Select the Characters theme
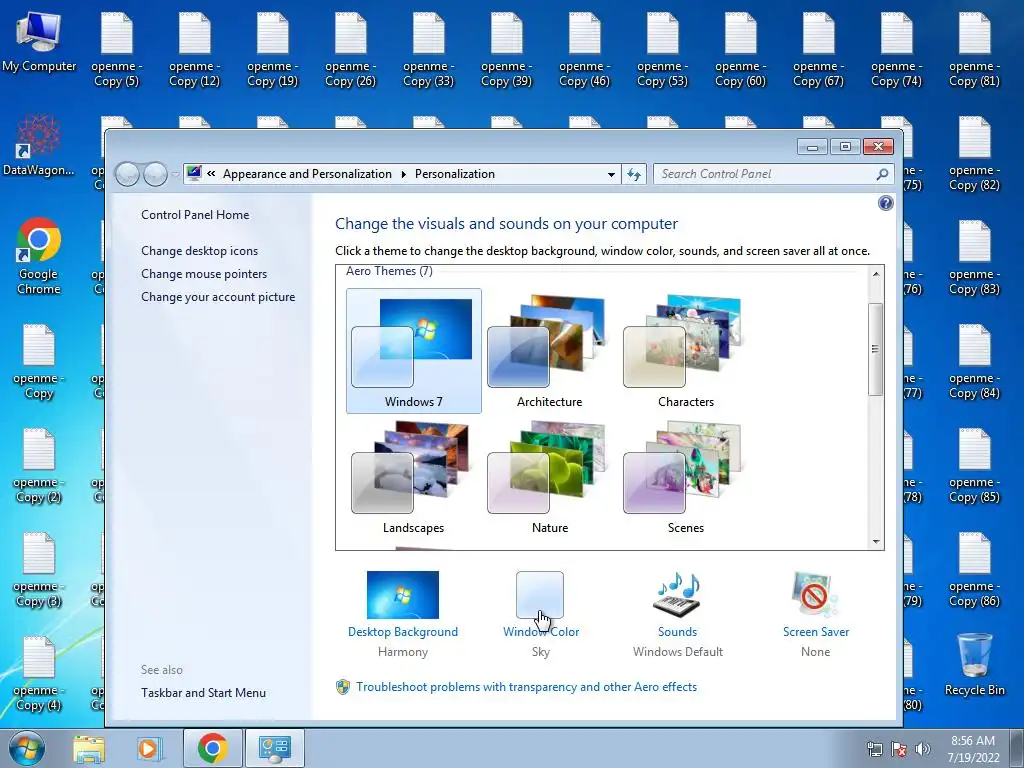1024x768 pixels. click(685, 351)
